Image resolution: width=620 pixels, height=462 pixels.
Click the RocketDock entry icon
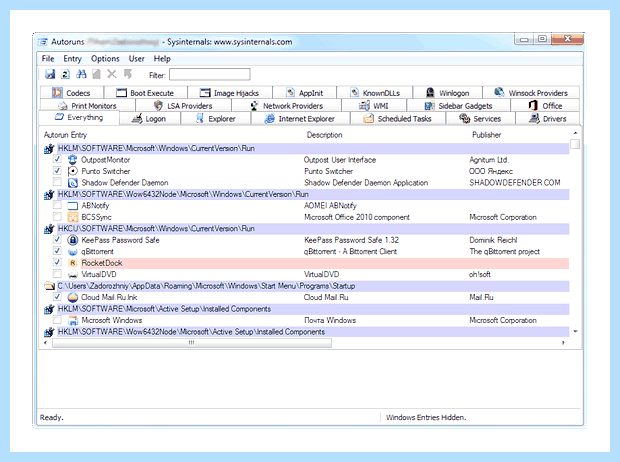(72, 263)
